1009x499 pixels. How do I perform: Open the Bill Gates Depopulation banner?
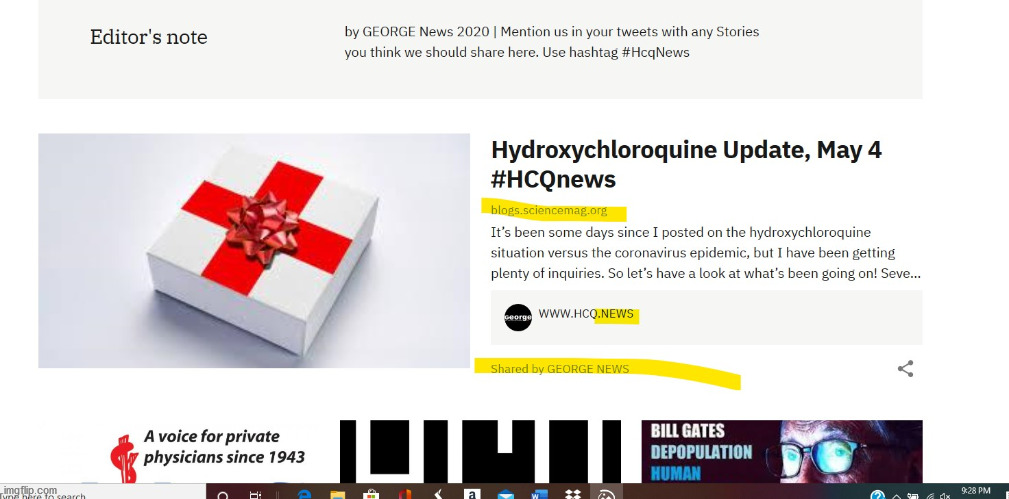point(782,451)
